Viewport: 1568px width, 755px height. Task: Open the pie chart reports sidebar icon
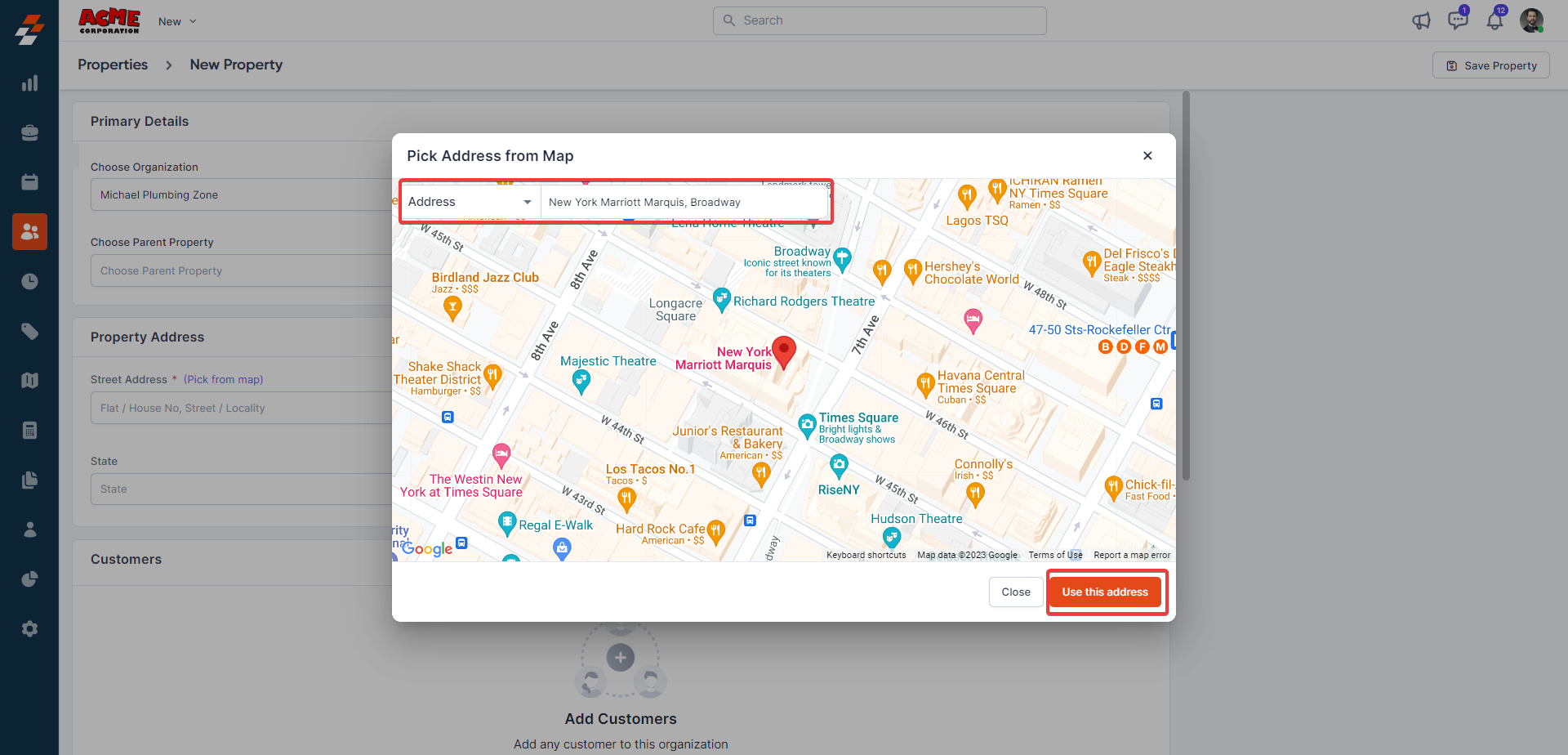point(29,579)
